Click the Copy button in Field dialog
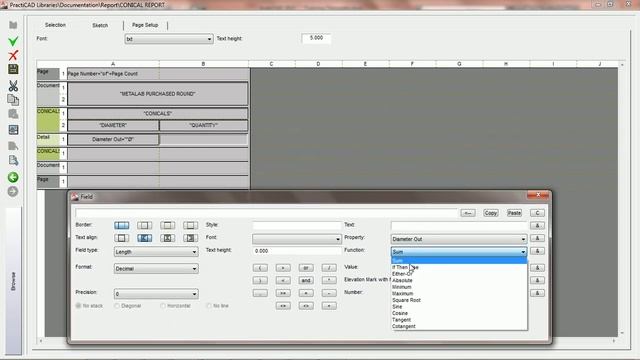This screenshot has height=360, width=640. coord(491,213)
